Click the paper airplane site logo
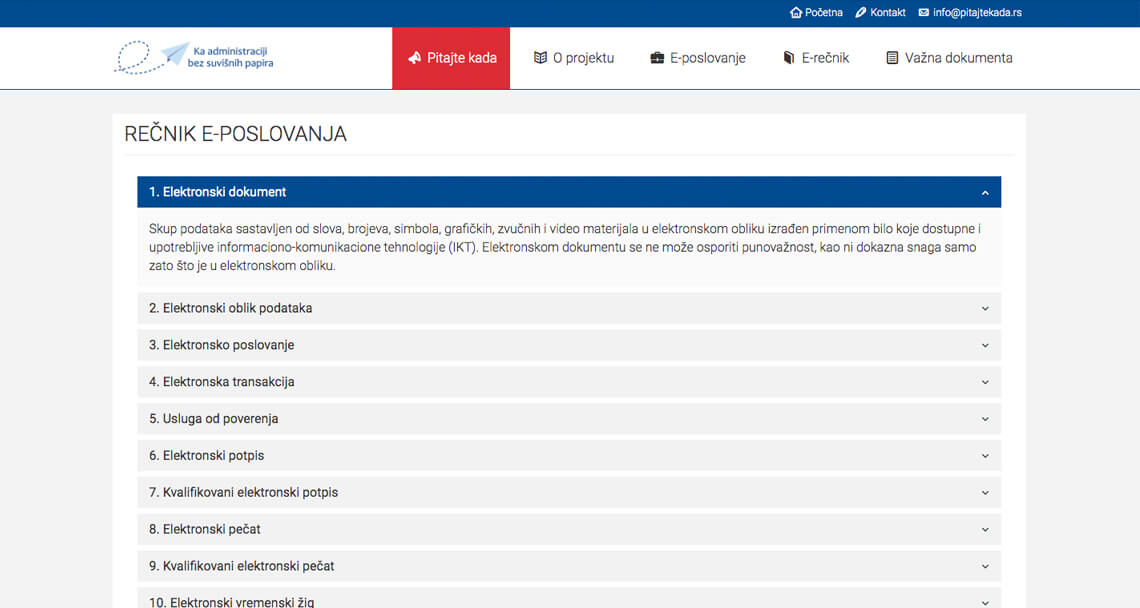Screen dimensions: 1140x608 pyautogui.click(x=193, y=57)
